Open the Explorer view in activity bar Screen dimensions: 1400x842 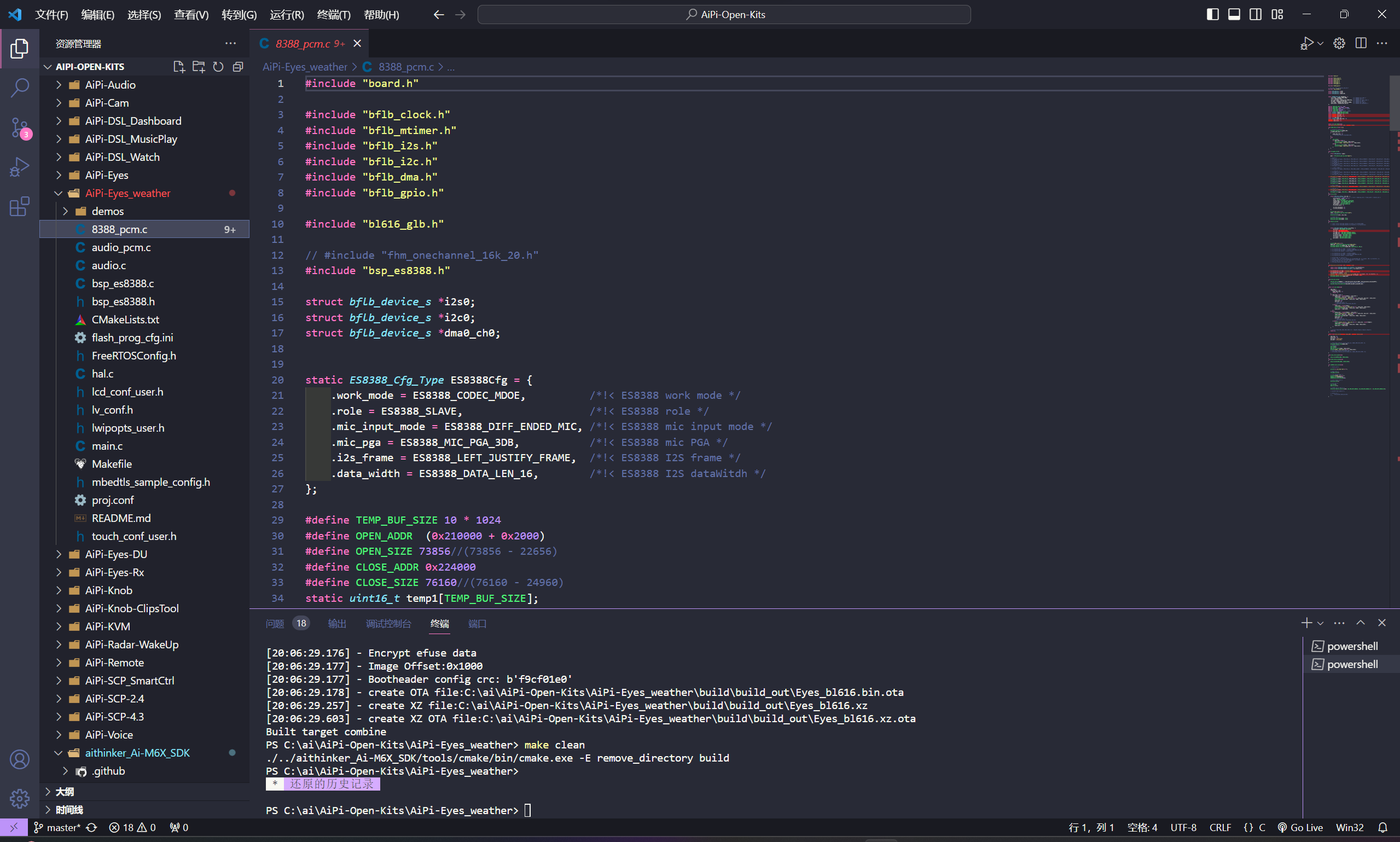tap(19, 49)
